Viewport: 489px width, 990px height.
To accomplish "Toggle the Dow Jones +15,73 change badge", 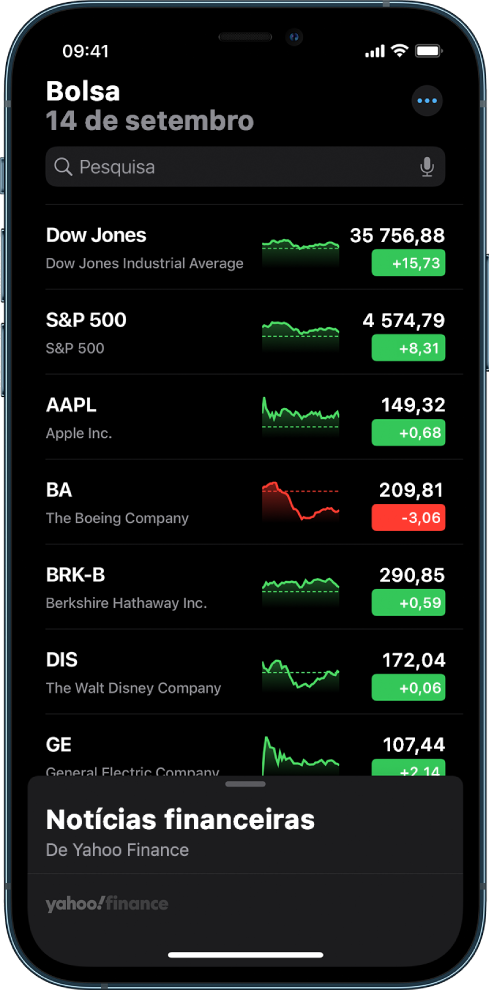I will (408, 263).
